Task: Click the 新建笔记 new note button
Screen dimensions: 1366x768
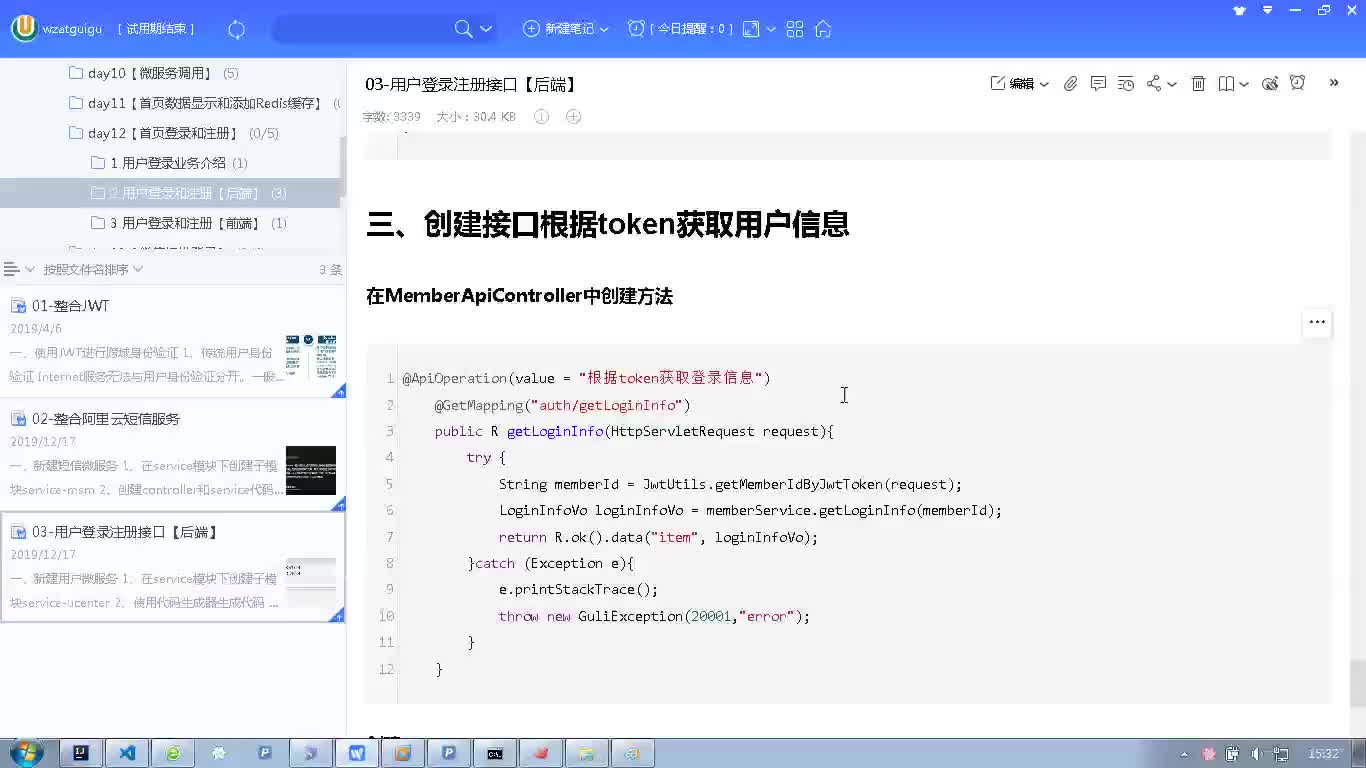Action: (x=559, y=29)
